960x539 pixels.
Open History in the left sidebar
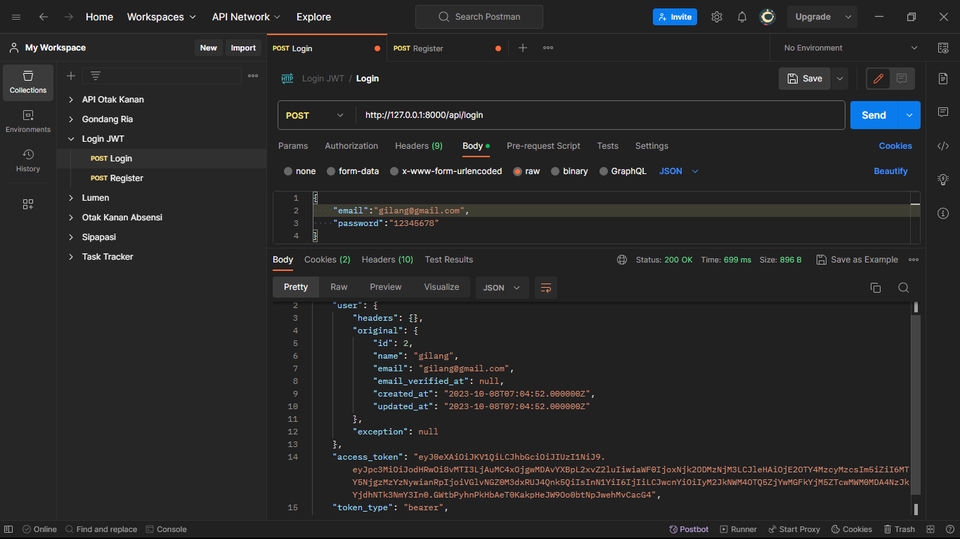(28, 160)
